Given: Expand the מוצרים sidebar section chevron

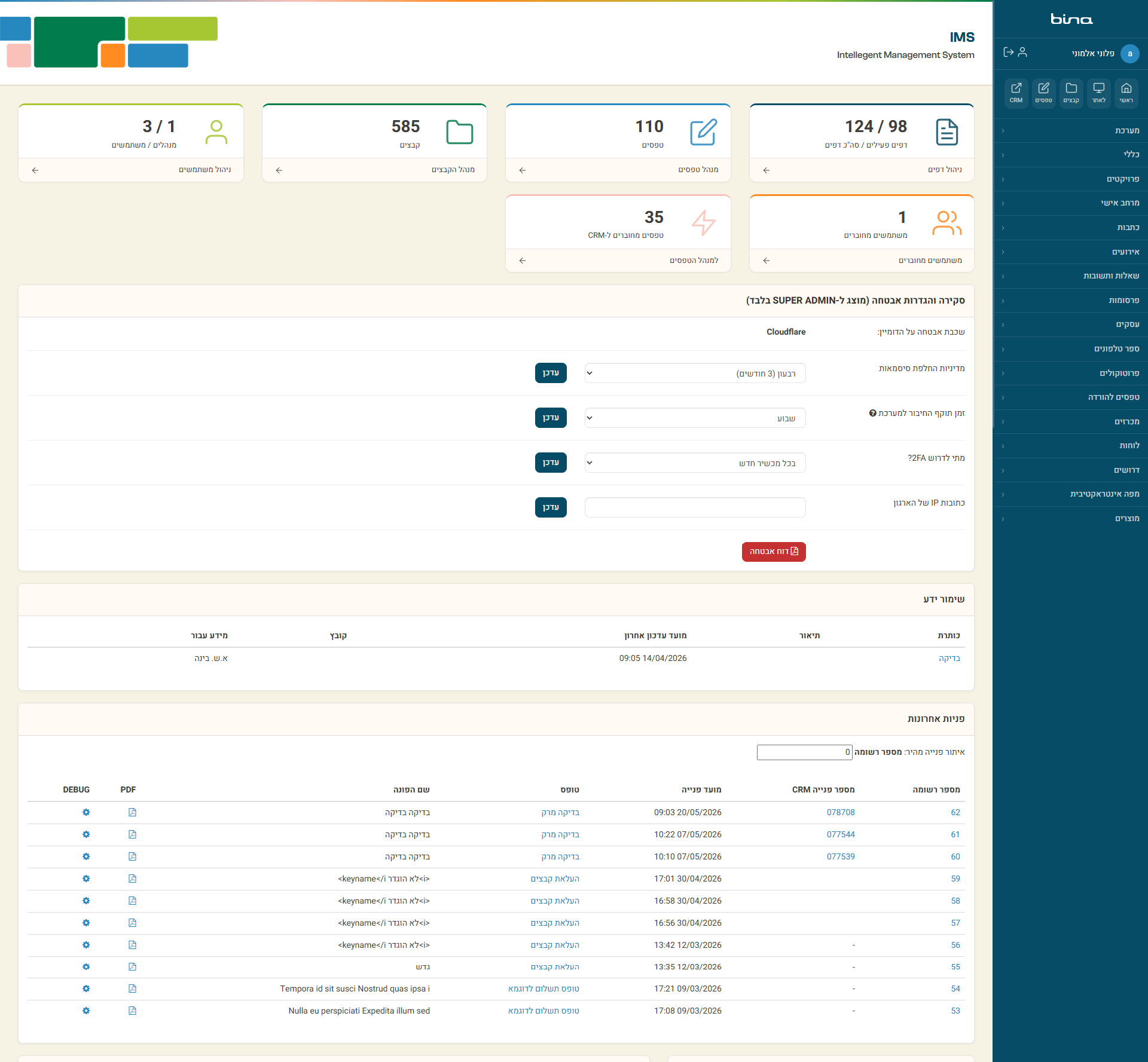Looking at the screenshot, I should 1003,519.
